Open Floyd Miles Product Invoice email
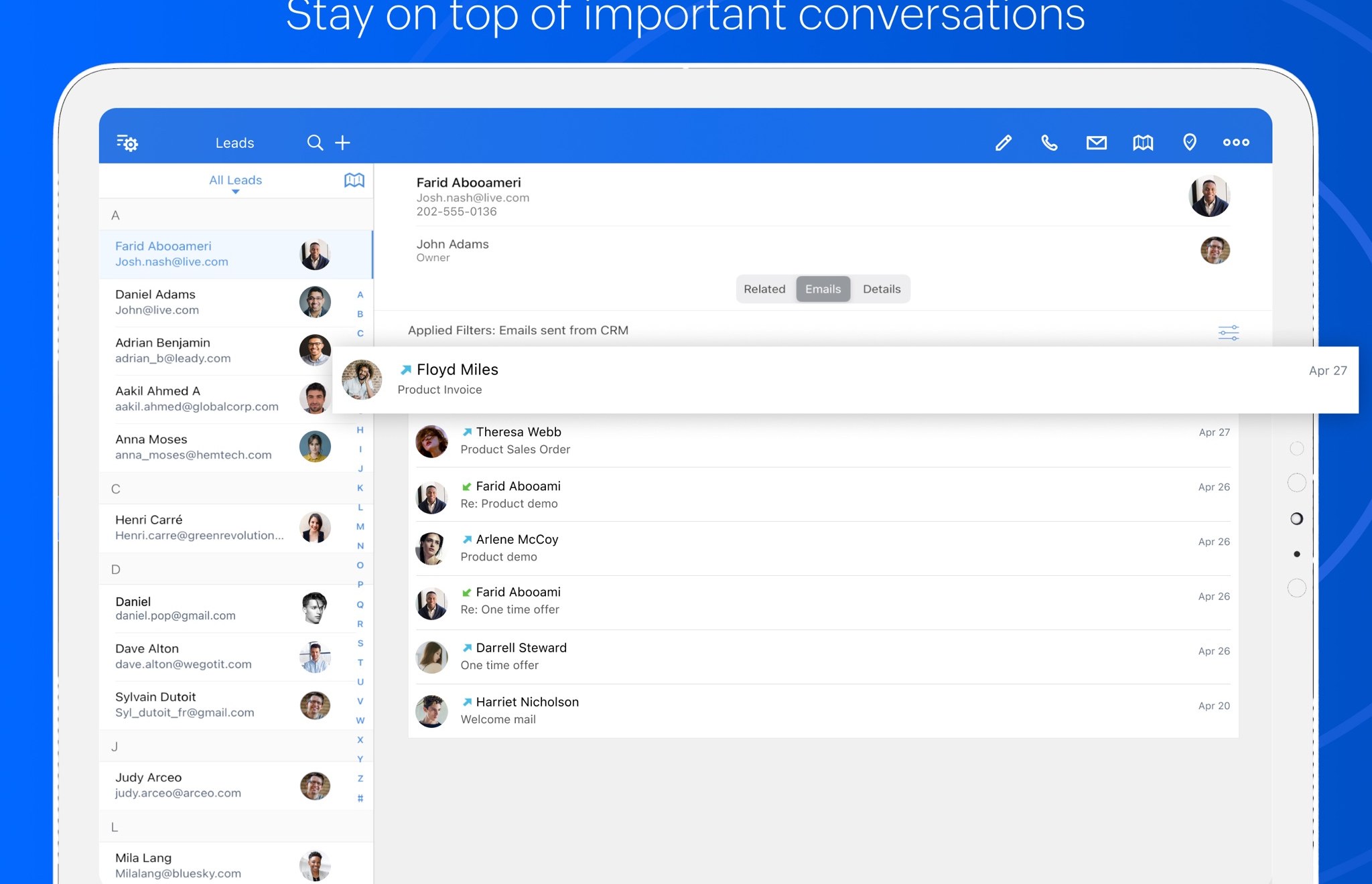This screenshot has height=884, width=1372. pos(845,380)
